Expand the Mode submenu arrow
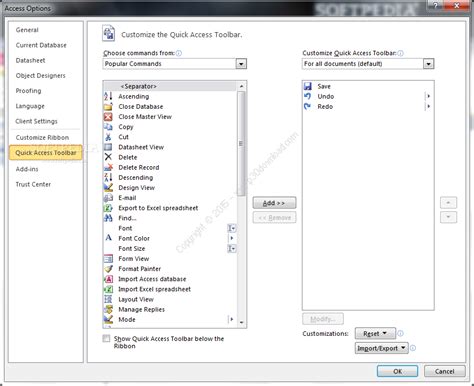The height and width of the screenshot is (386, 474). (x=232, y=319)
